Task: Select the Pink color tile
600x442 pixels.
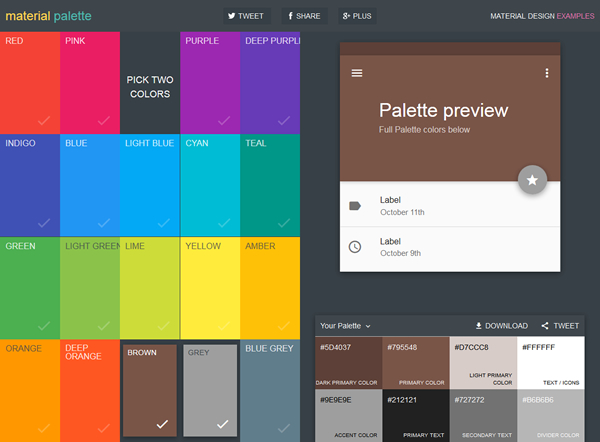Action: click(x=90, y=83)
